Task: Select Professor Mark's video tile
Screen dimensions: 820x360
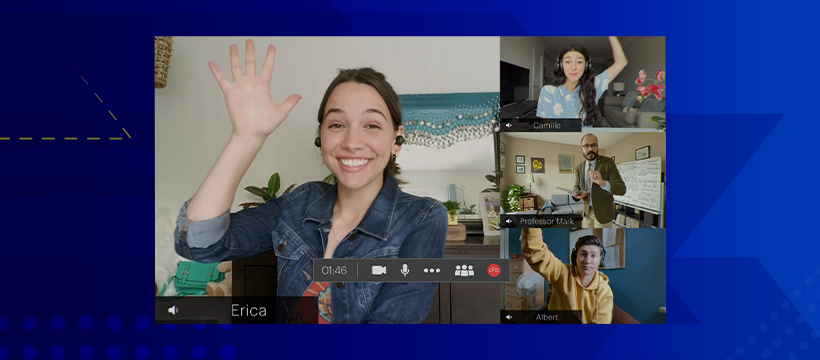Action: click(x=583, y=179)
